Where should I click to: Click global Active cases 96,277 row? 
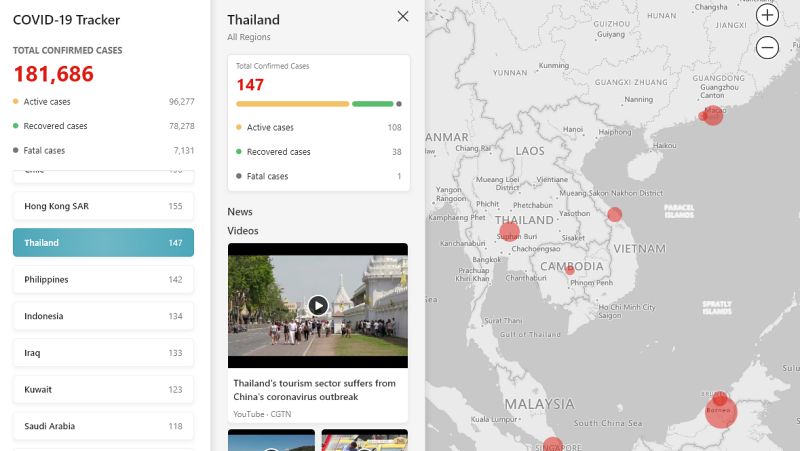[104, 102]
